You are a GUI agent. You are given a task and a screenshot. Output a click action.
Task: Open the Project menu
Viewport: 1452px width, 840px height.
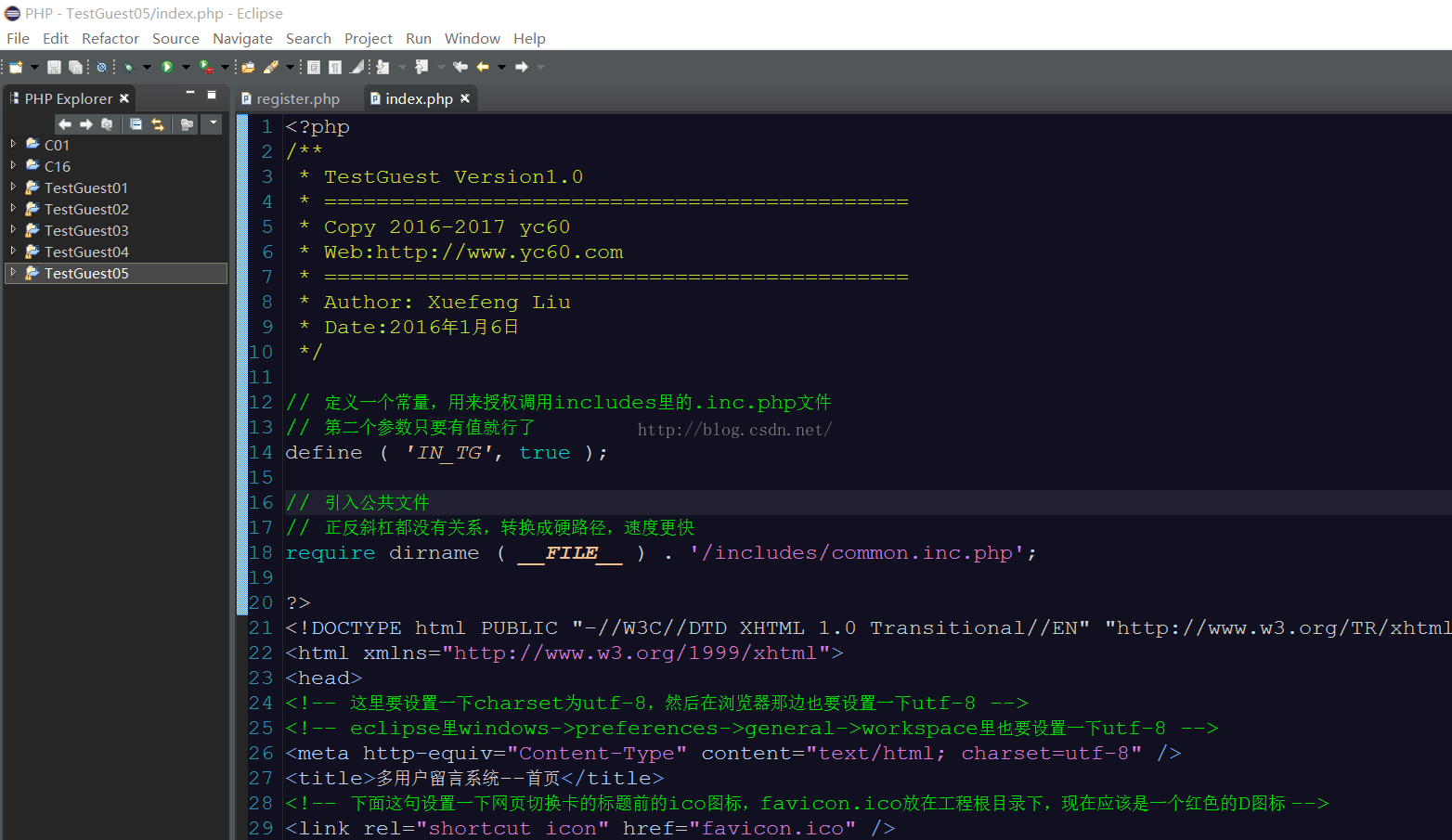click(369, 38)
